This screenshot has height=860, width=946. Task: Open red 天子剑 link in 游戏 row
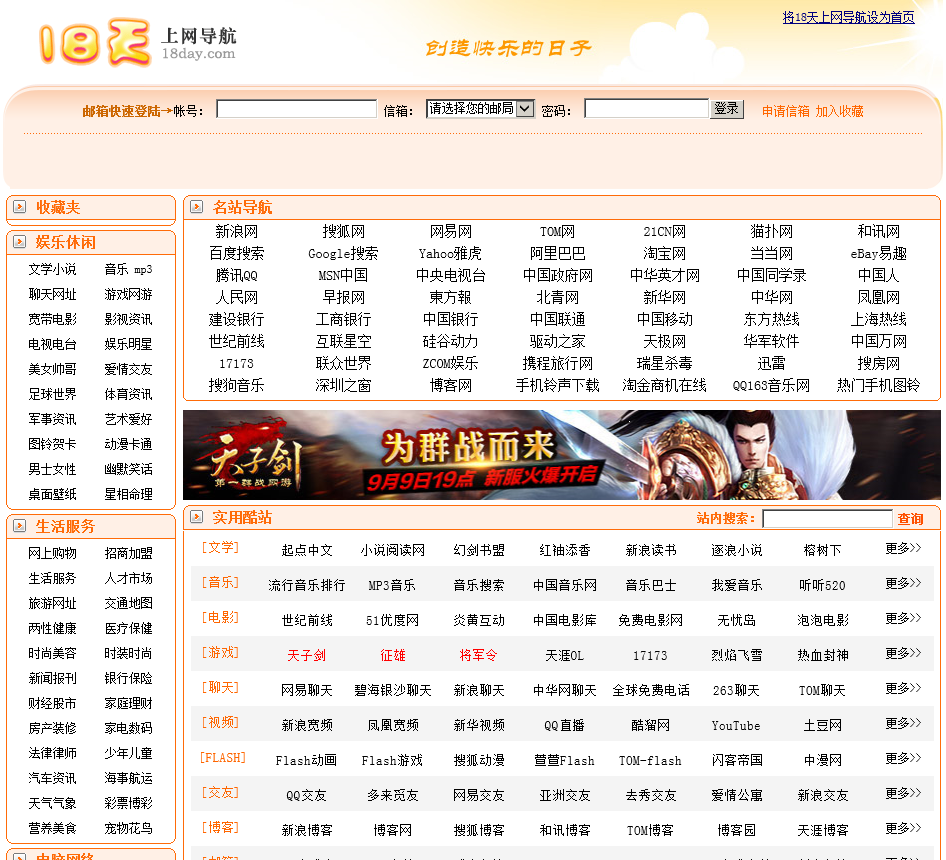click(x=306, y=655)
